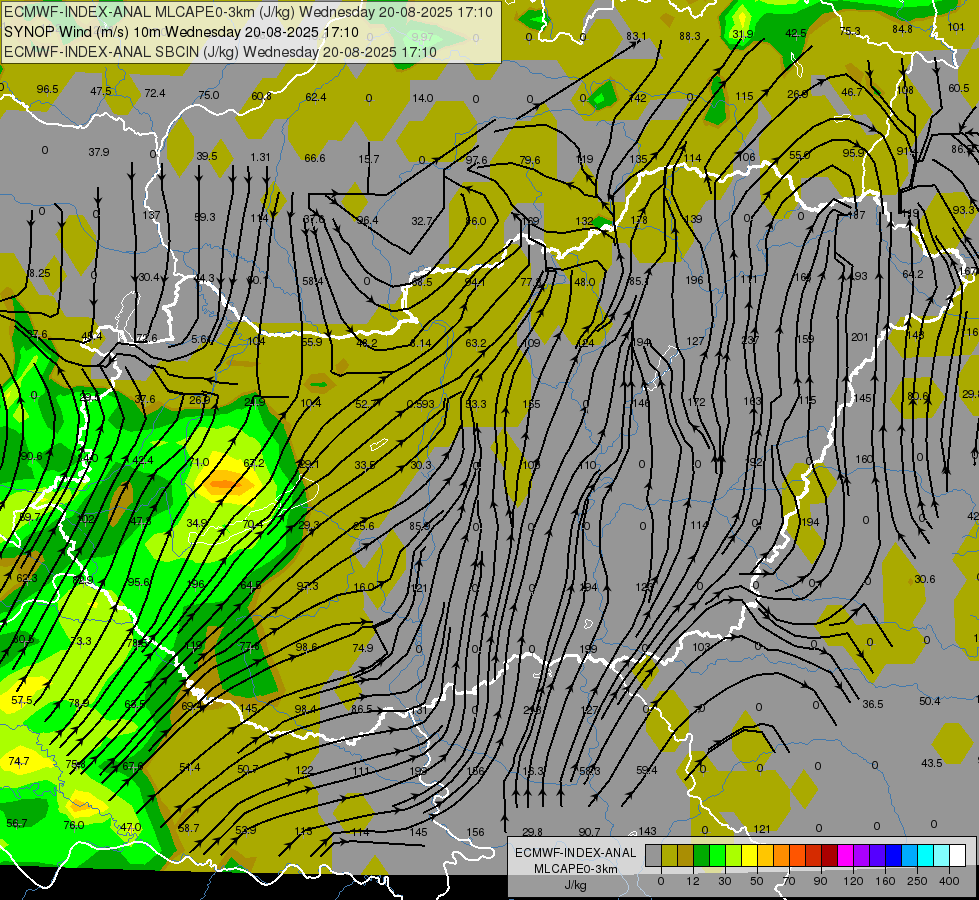
Task: Click the map value 43.5
Action: pyautogui.click(x=932, y=763)
